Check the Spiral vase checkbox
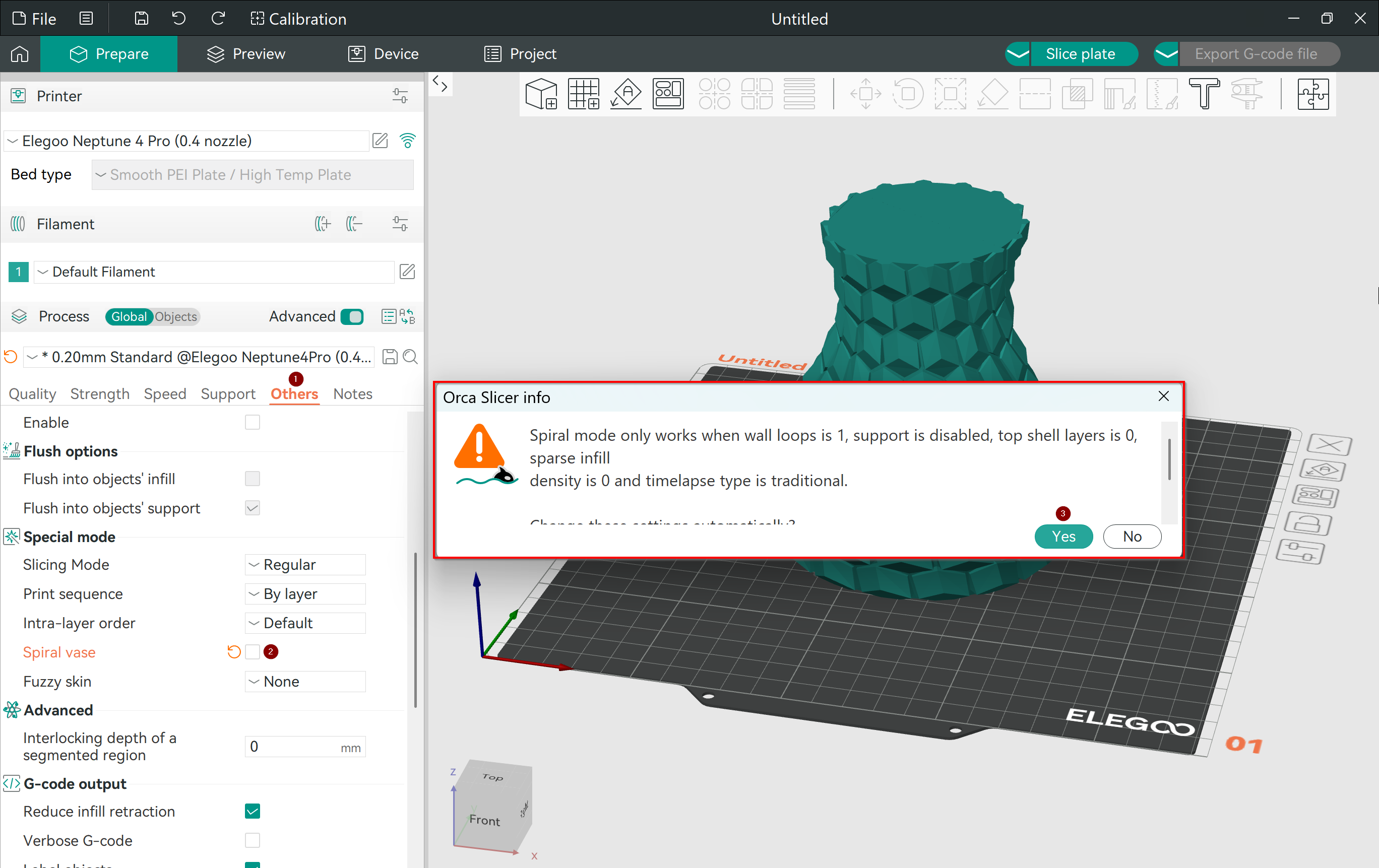This screenshot has width=1379, height=868. [253, 651]
